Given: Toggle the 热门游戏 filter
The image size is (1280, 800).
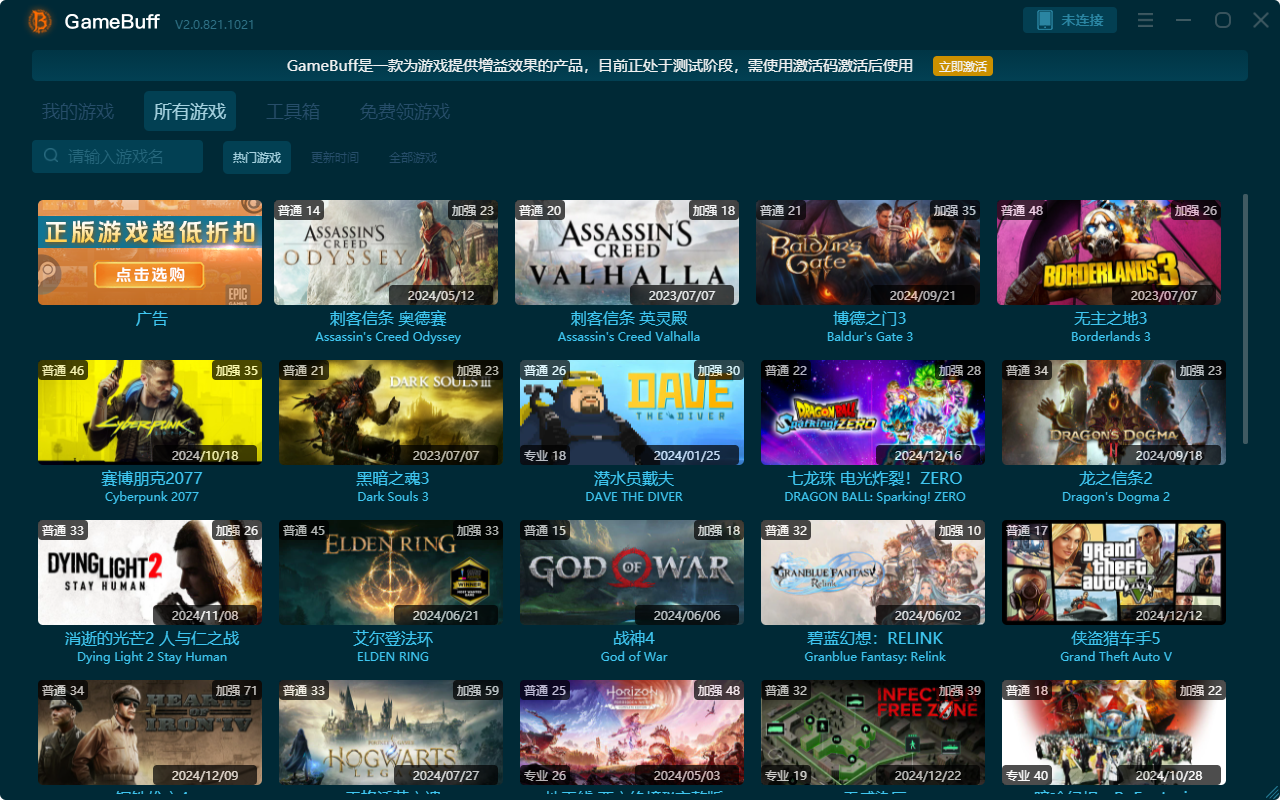Looking at the screenshot, I should pos(256,157).
